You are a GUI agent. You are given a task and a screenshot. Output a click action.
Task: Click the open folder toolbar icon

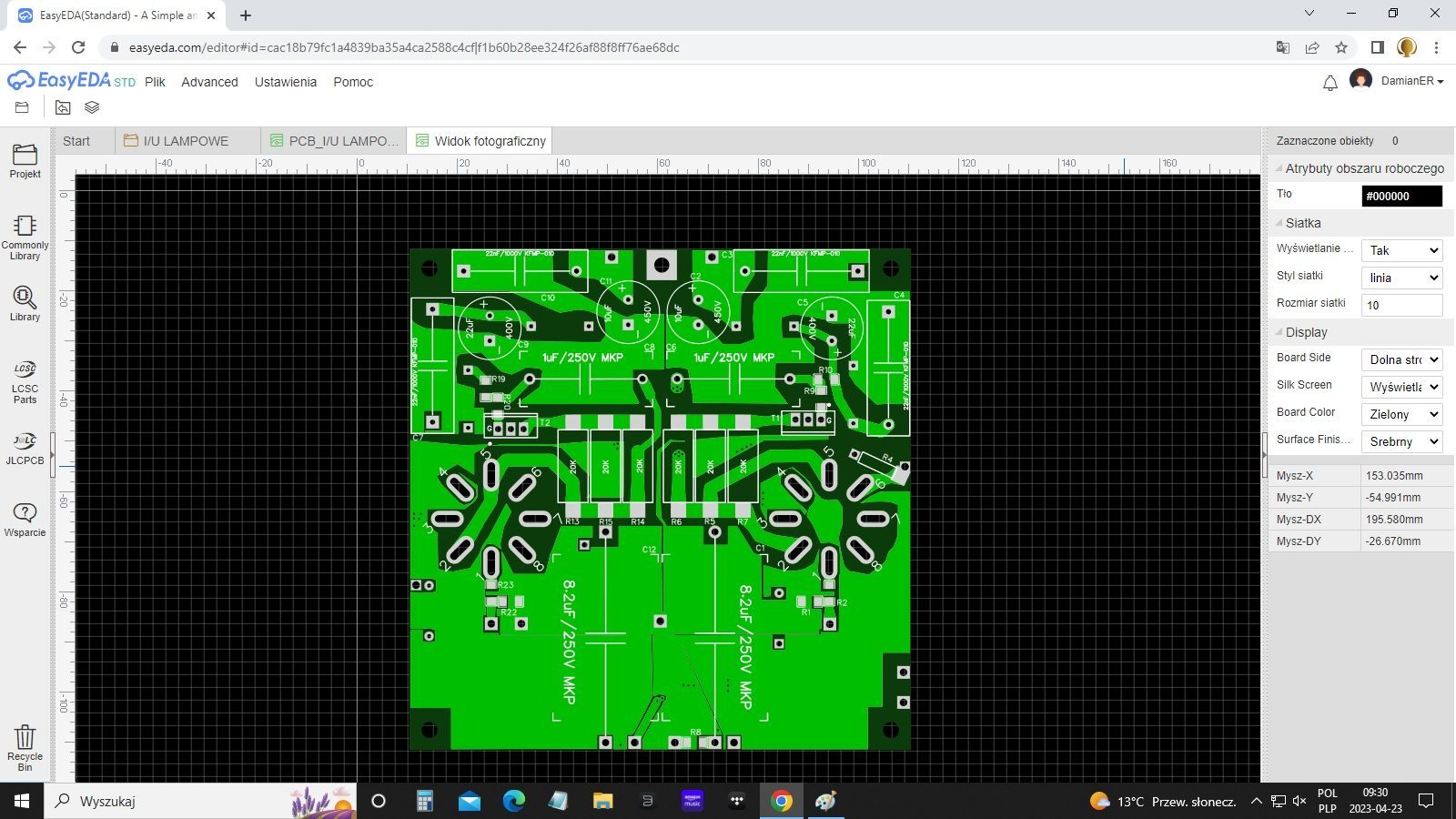coord(22,107)
